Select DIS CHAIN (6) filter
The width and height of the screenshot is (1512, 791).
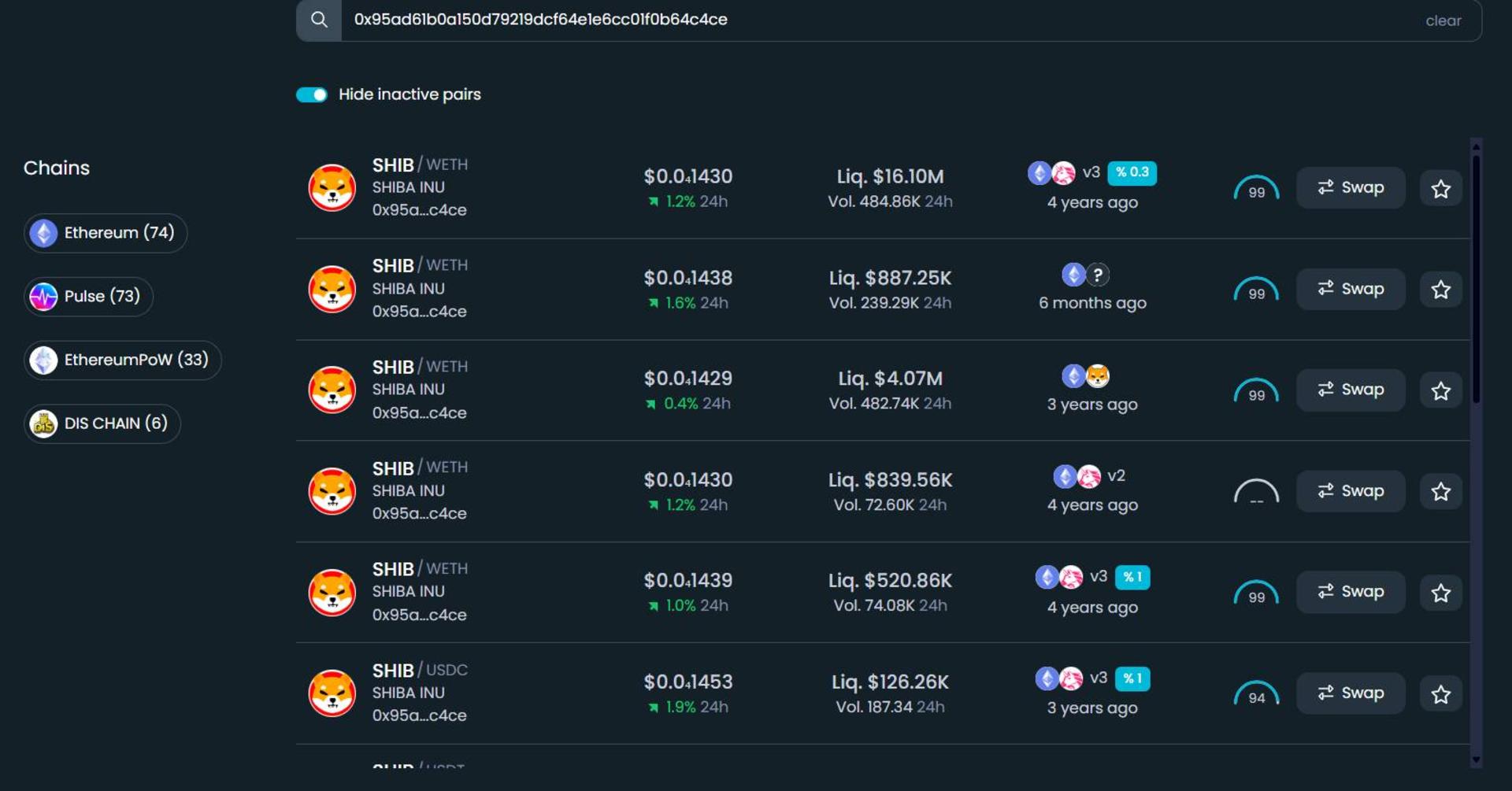[102, 423]
